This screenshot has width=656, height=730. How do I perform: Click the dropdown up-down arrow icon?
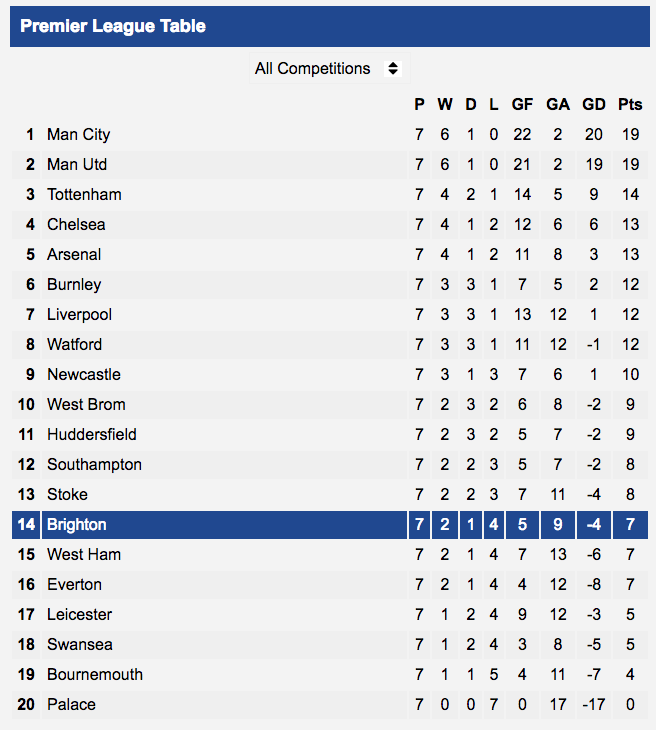(393, 68)
